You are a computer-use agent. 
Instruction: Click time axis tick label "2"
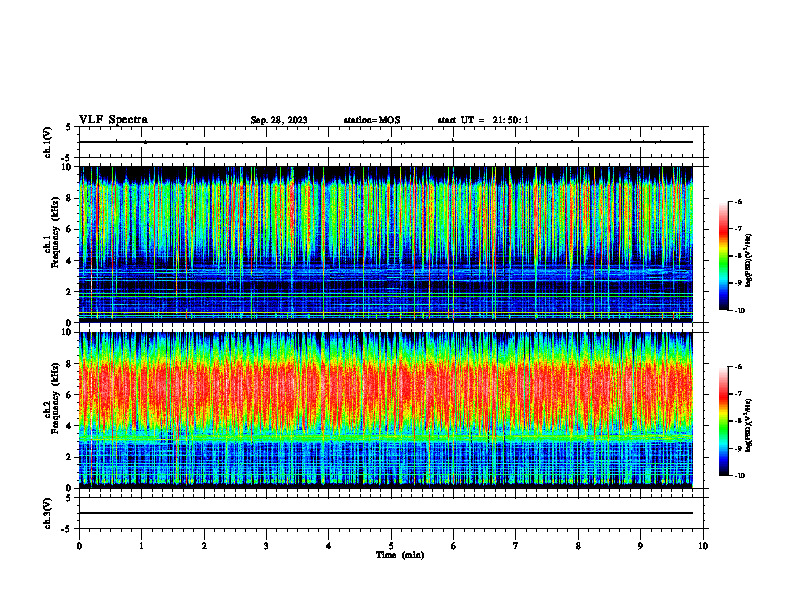(204, 546)
